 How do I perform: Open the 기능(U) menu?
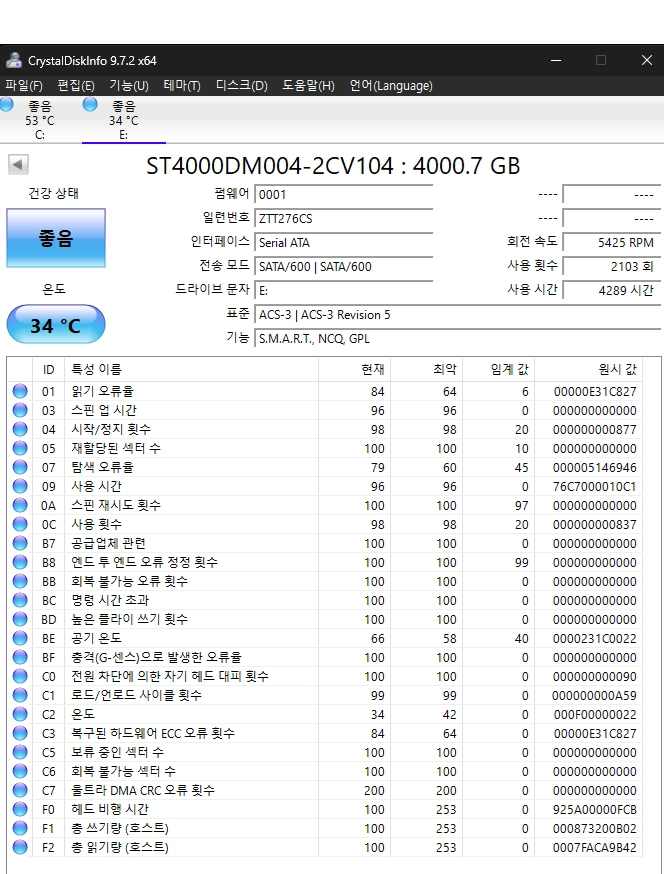click(x=129, y=86)
